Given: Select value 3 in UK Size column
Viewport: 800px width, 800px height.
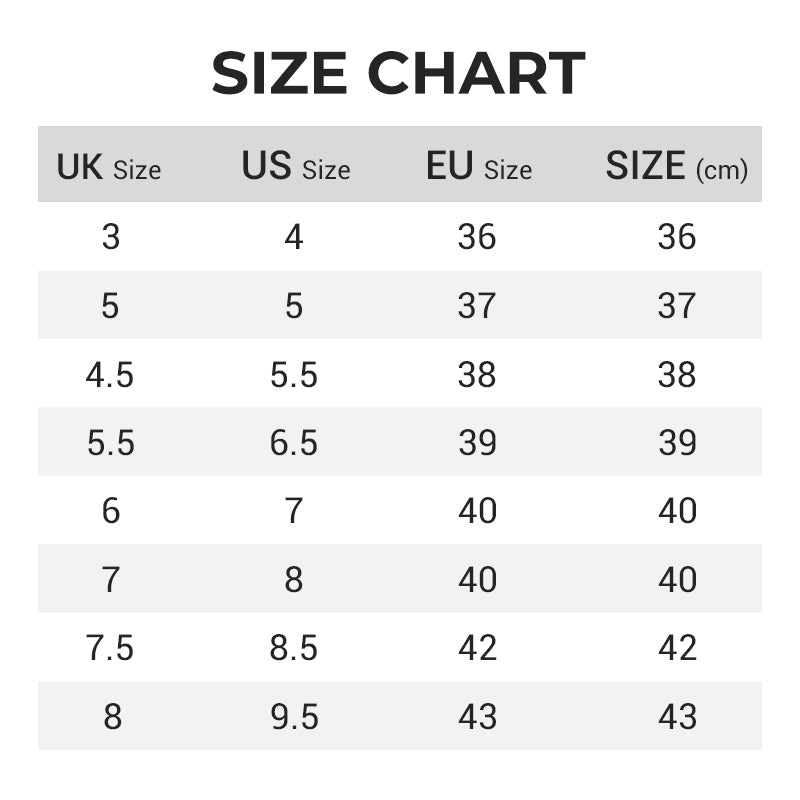Looking at the screenshot, I should click(x=110, y=237).
